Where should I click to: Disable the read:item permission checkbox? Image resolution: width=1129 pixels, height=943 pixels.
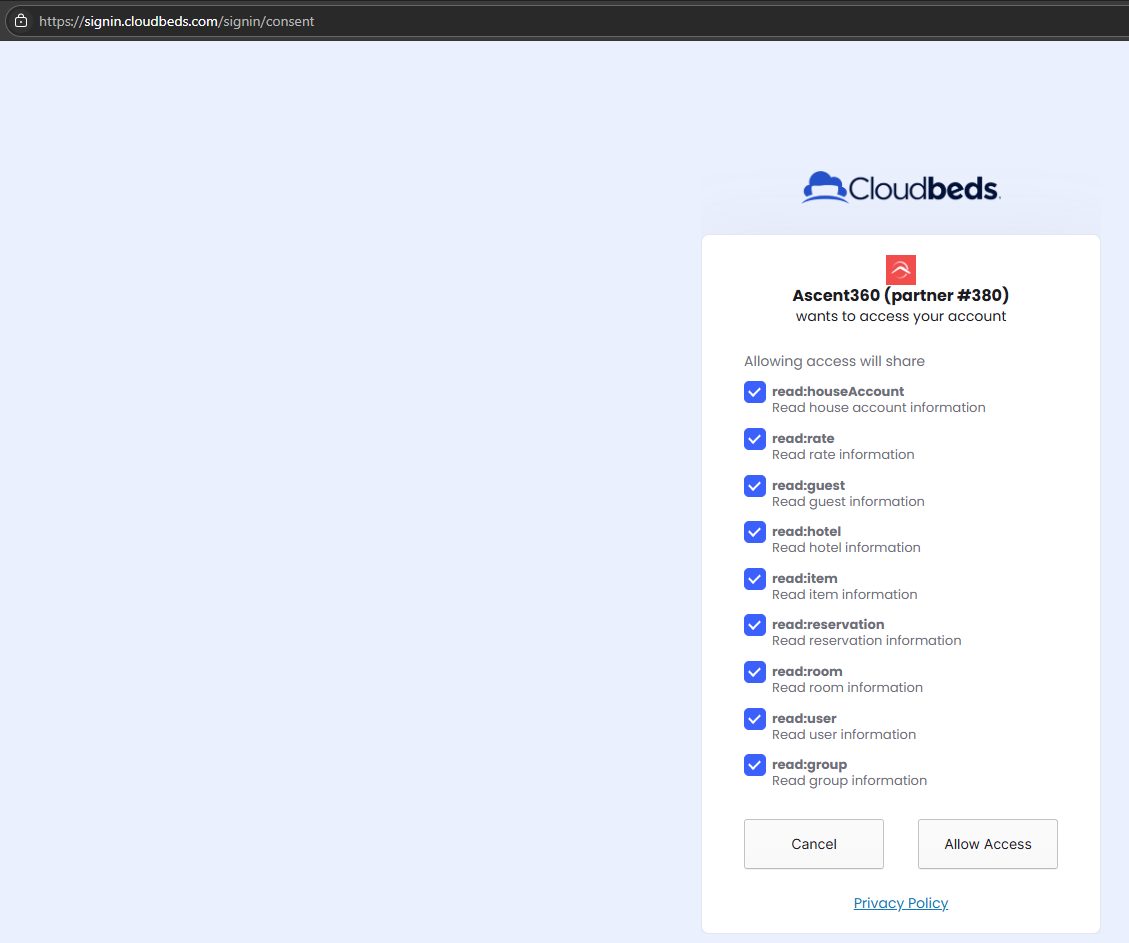pyautogui.click(x=755, y=579)
